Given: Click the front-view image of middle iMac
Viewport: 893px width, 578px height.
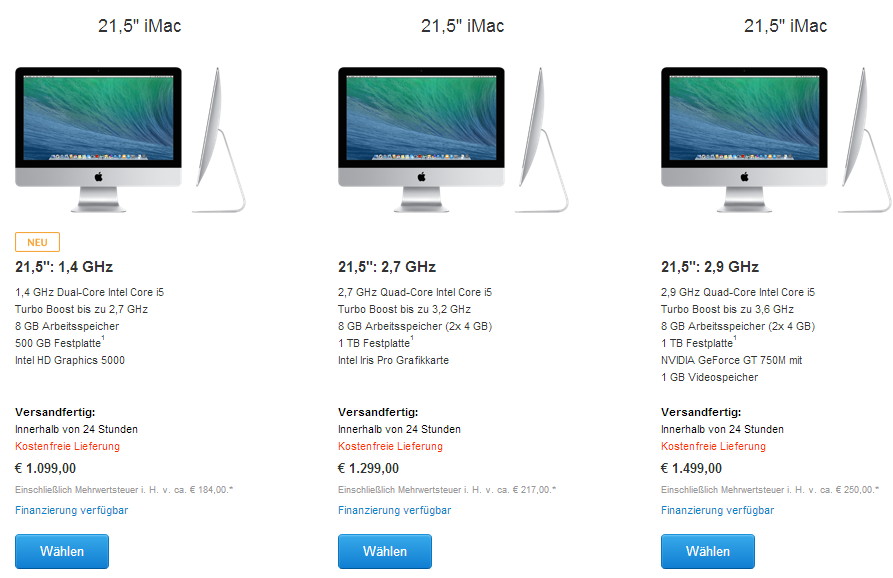Looking at the screenshot, I should (421, 140).
